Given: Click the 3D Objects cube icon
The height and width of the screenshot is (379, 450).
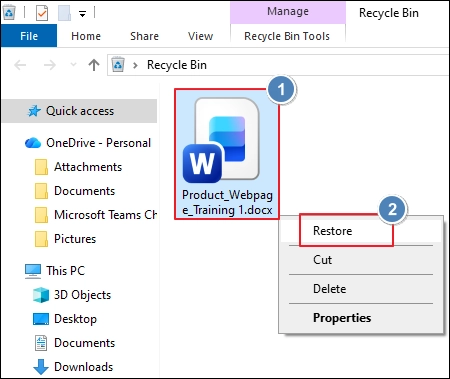Looking at the screenshot, I should click(x=41, y=295).
